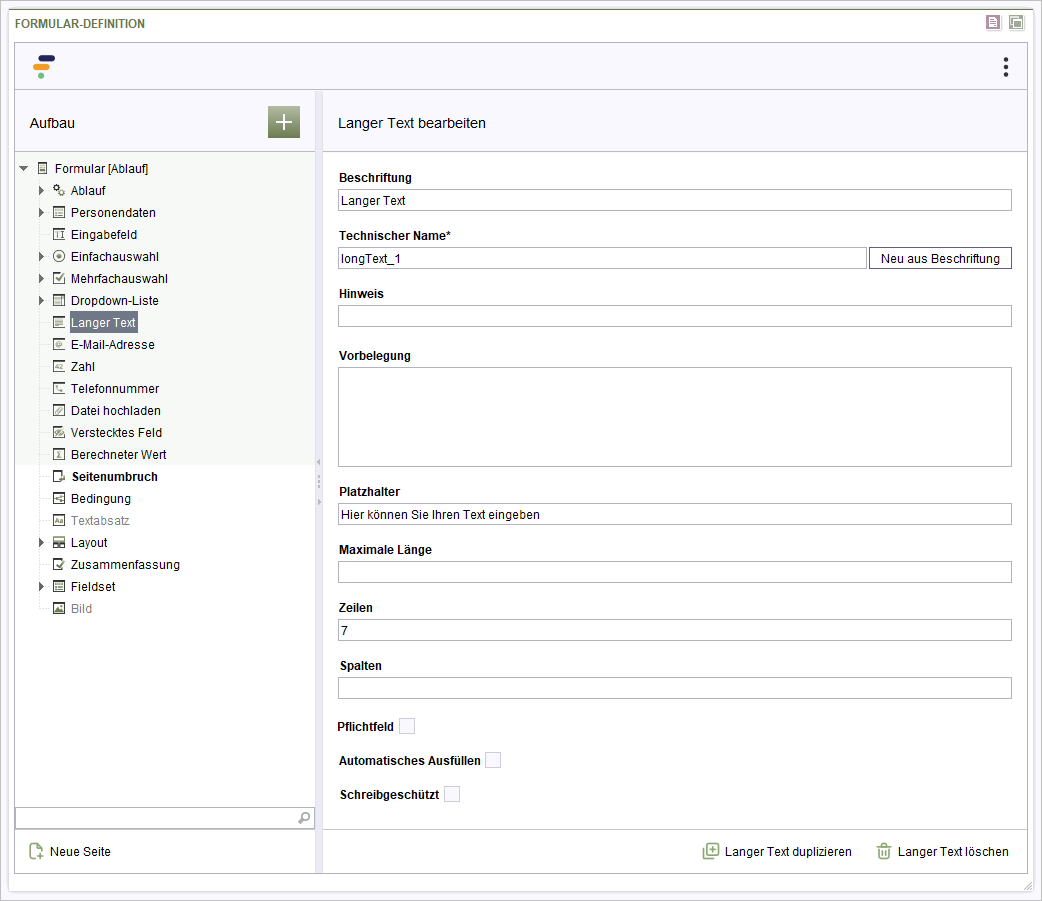Click the Beschriftung input field

coord(675,200)
